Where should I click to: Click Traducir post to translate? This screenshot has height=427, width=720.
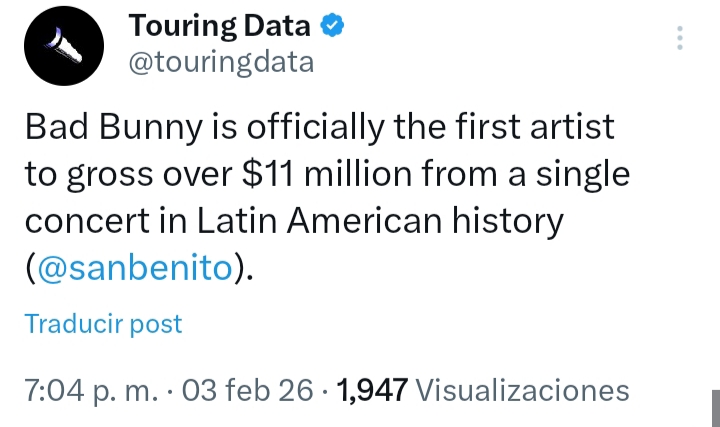(x=103, y=324)
